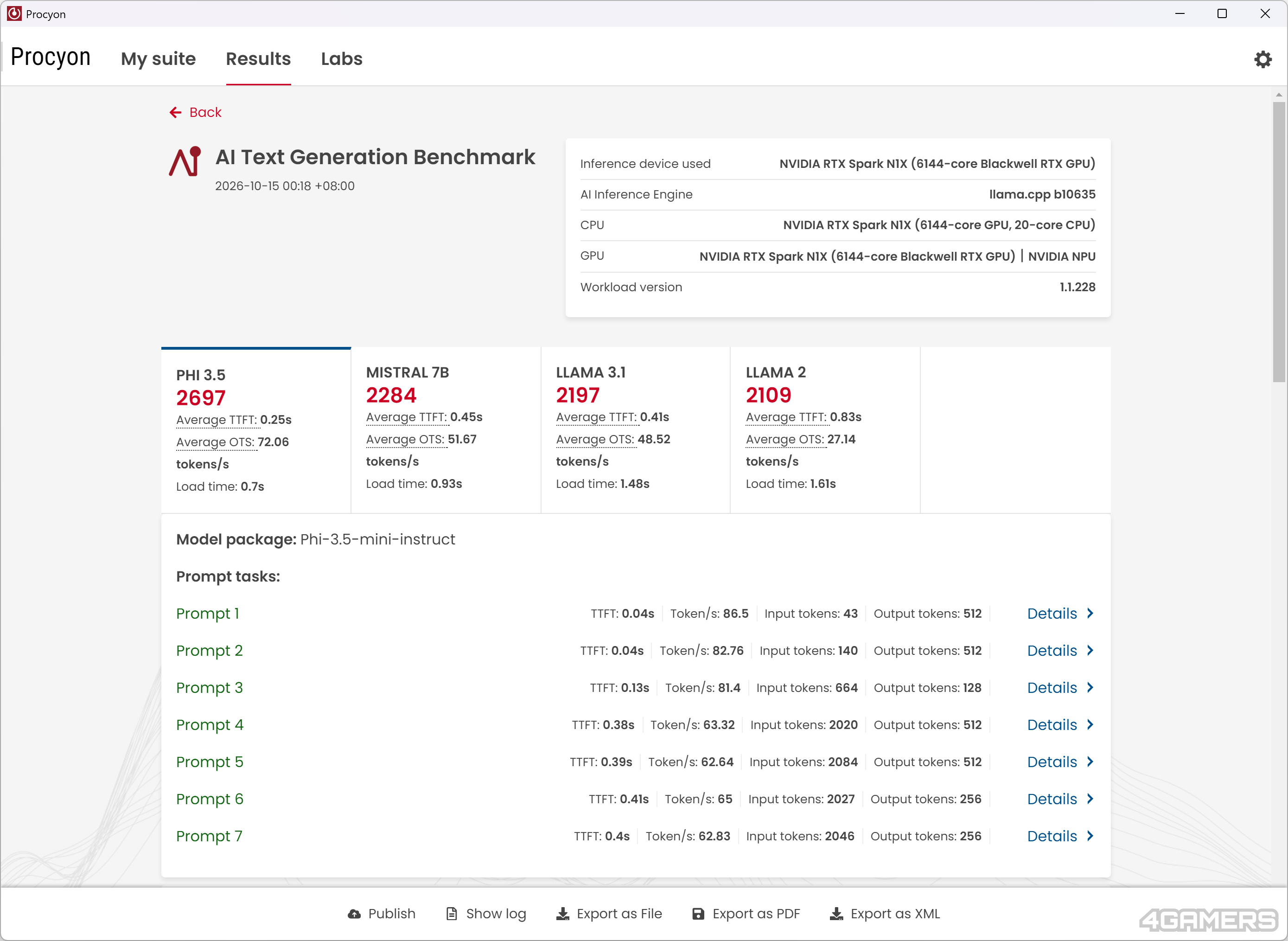
Task: Expand Prompt 7 details chevron
Action: 1090,836
